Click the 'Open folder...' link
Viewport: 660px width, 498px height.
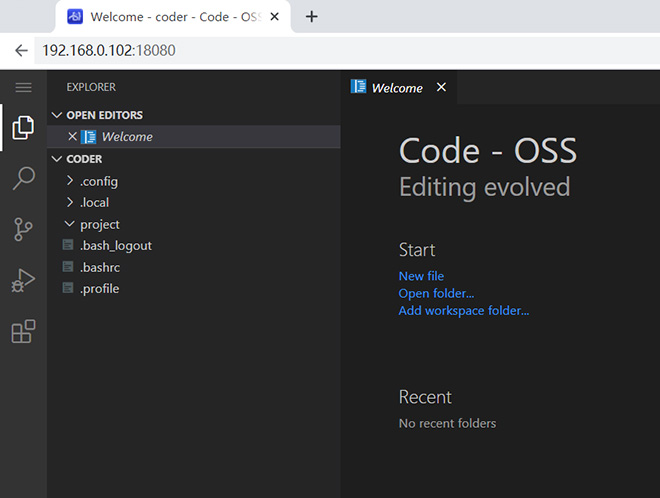pyautogui.click(x=436, y=293)
